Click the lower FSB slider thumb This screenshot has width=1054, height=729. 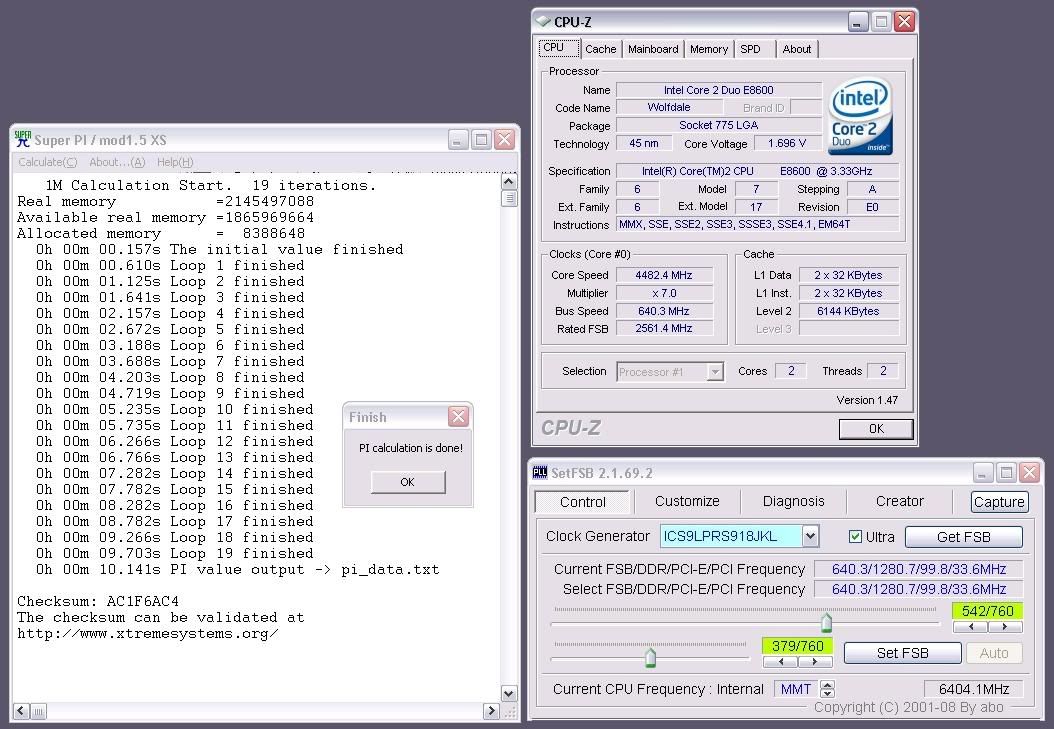point(650,656)
